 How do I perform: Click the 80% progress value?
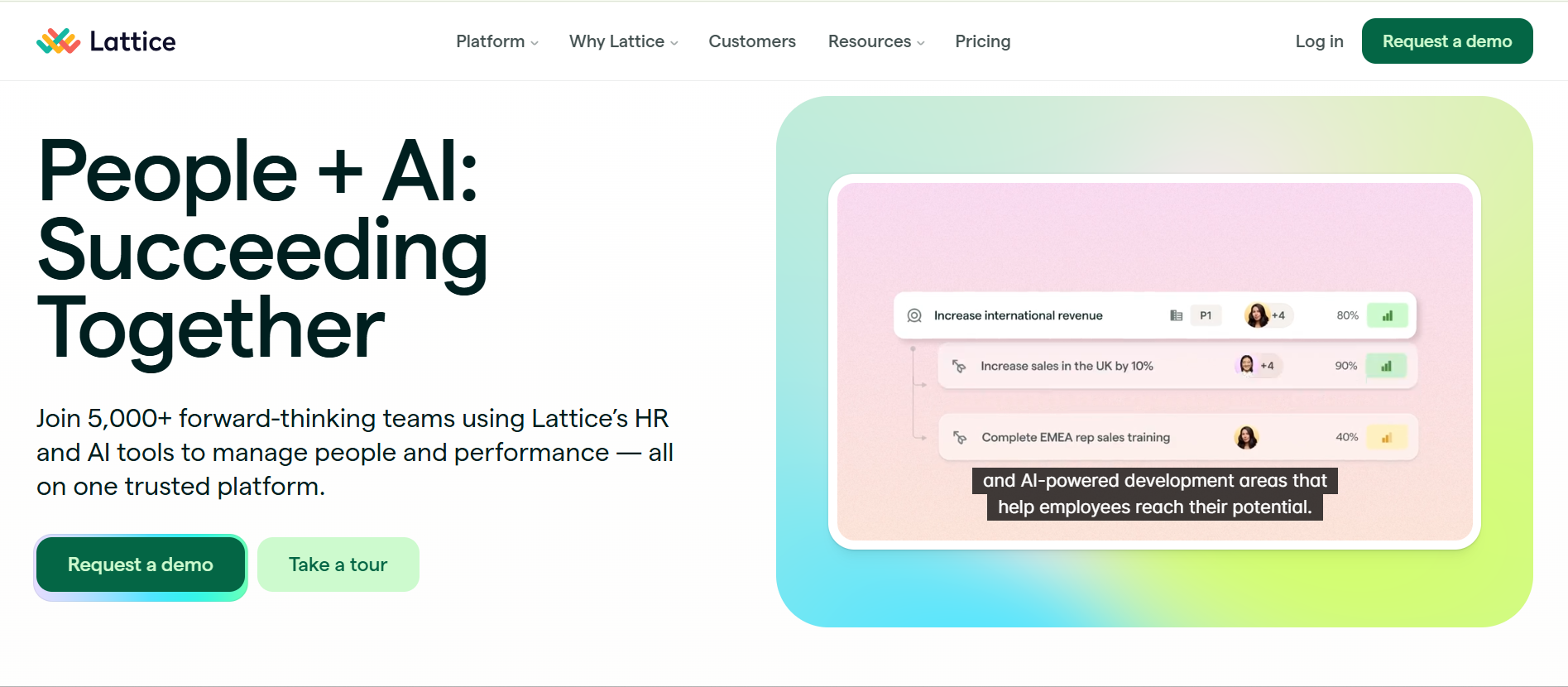1347,315
